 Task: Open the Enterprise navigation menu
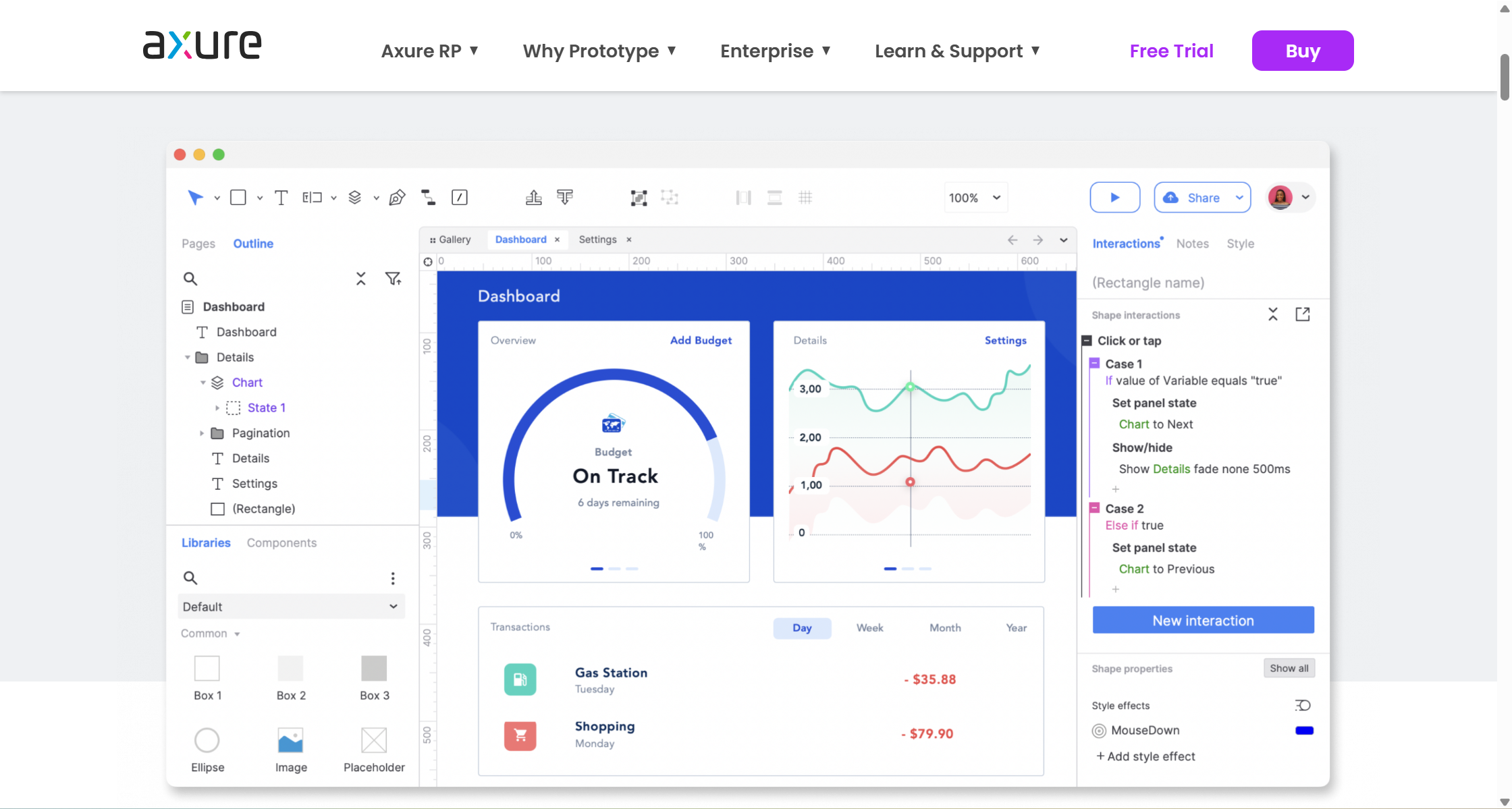[x=775, y=51]
